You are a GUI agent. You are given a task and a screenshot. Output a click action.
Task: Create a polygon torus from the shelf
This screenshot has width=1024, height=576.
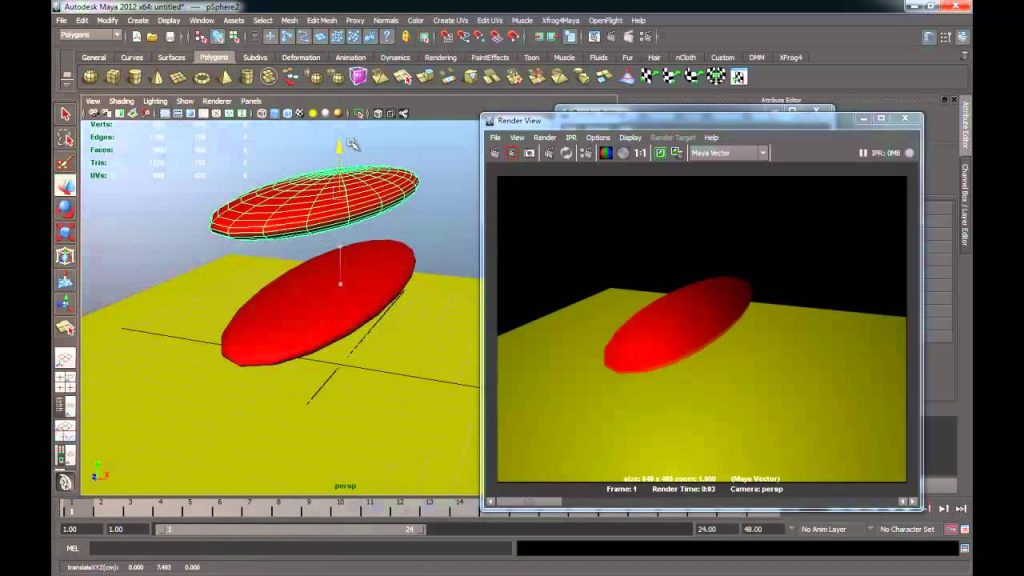pyautogui.click(x=202, y=78)
